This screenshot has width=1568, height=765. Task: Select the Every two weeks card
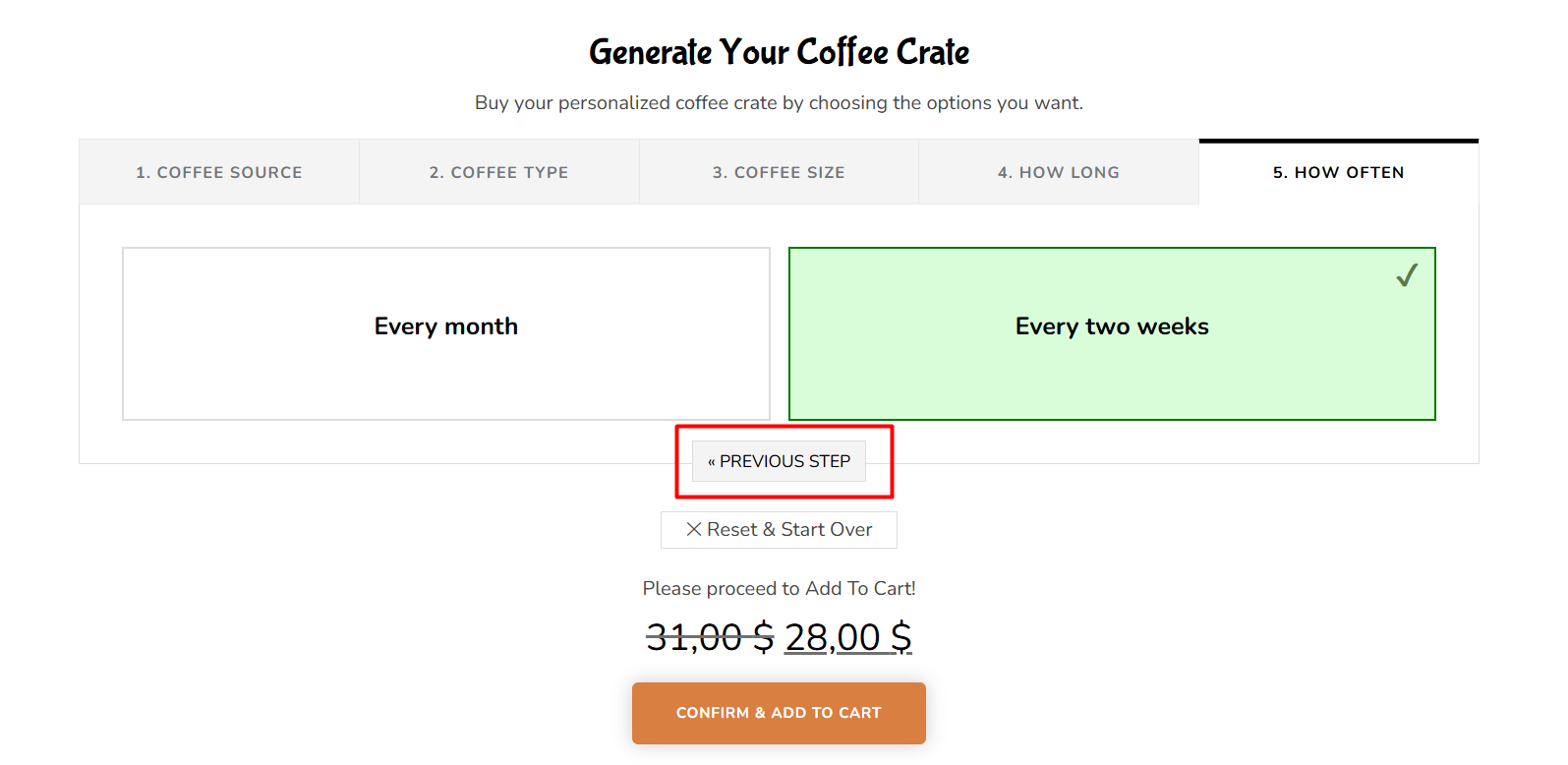1112,333
